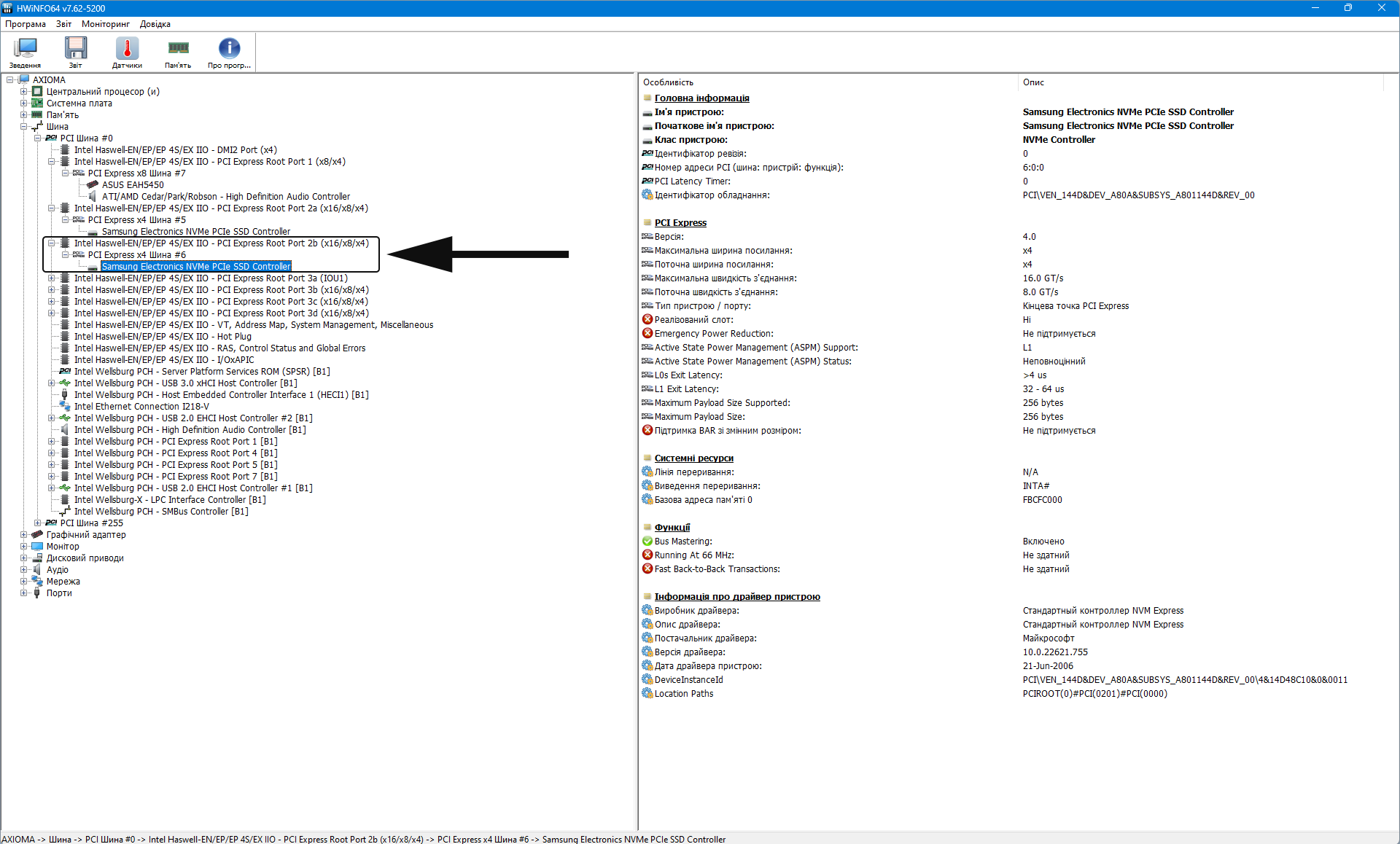1400x844 pixels.
Task: Expand the Дискові приводи node
Action: 24,558
